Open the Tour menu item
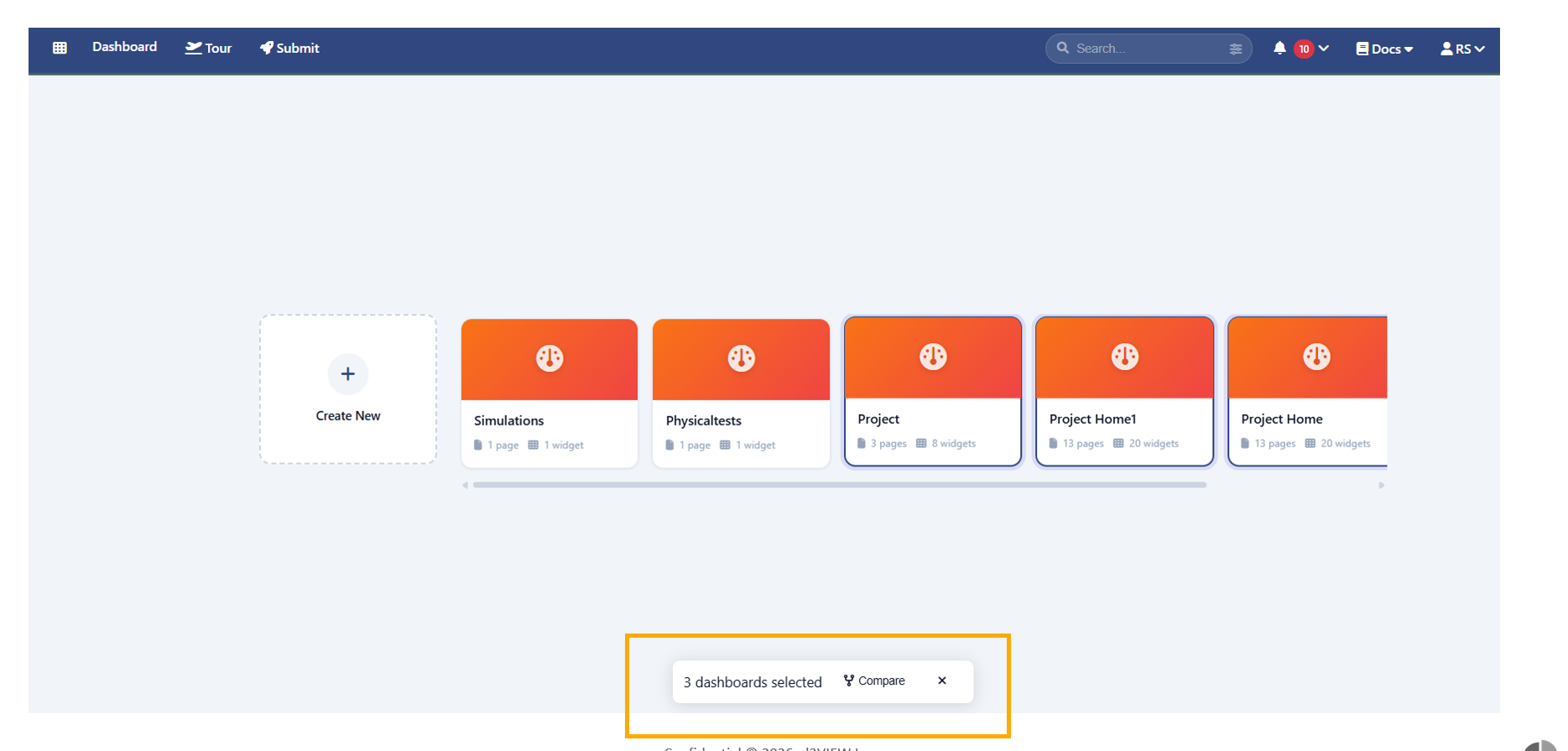The image size is (1568, 751). coord(208,48)
